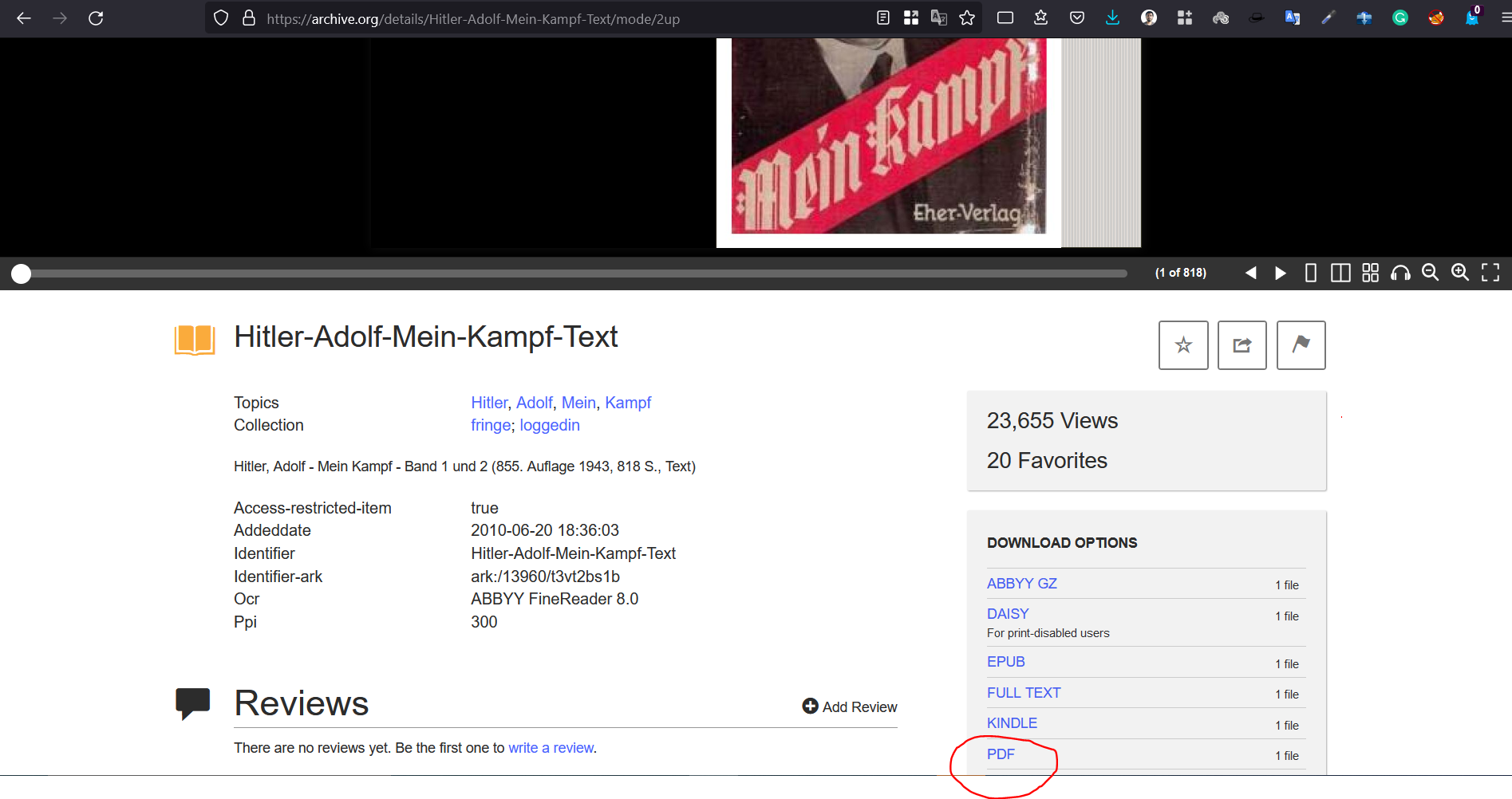Select the archive.org URL address bar
The width and height of the screenshot is (1512, 799).
click(473, 19)
